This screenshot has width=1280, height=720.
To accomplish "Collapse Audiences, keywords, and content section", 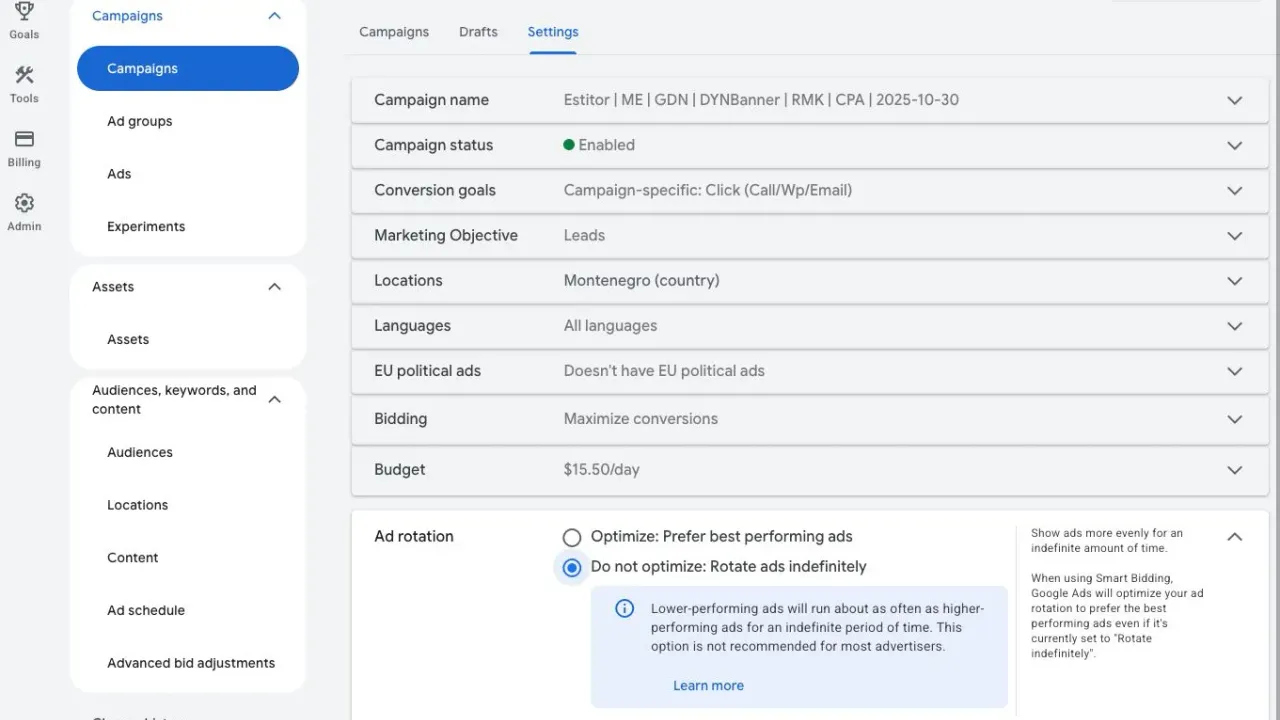I will 275,400.
